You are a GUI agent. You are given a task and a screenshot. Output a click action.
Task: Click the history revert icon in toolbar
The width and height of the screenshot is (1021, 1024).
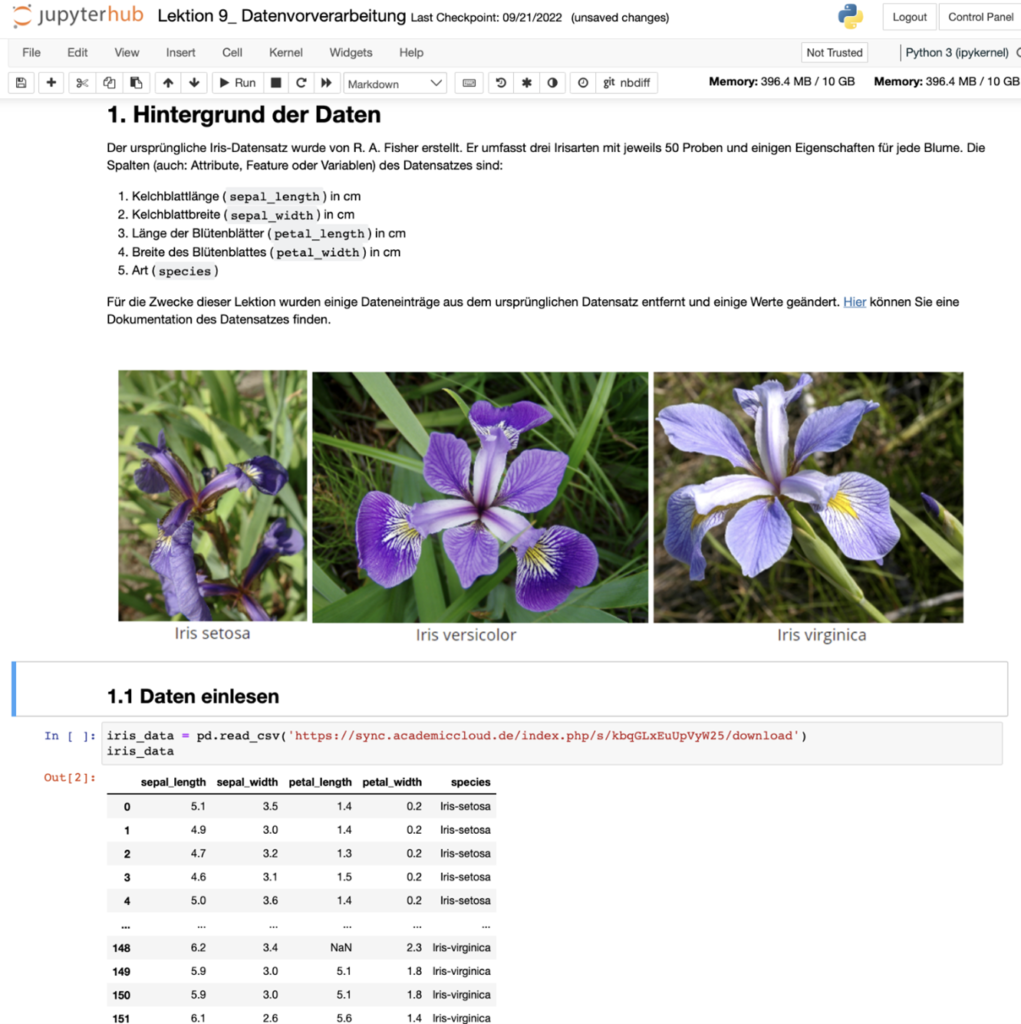[x=501, y=83]
